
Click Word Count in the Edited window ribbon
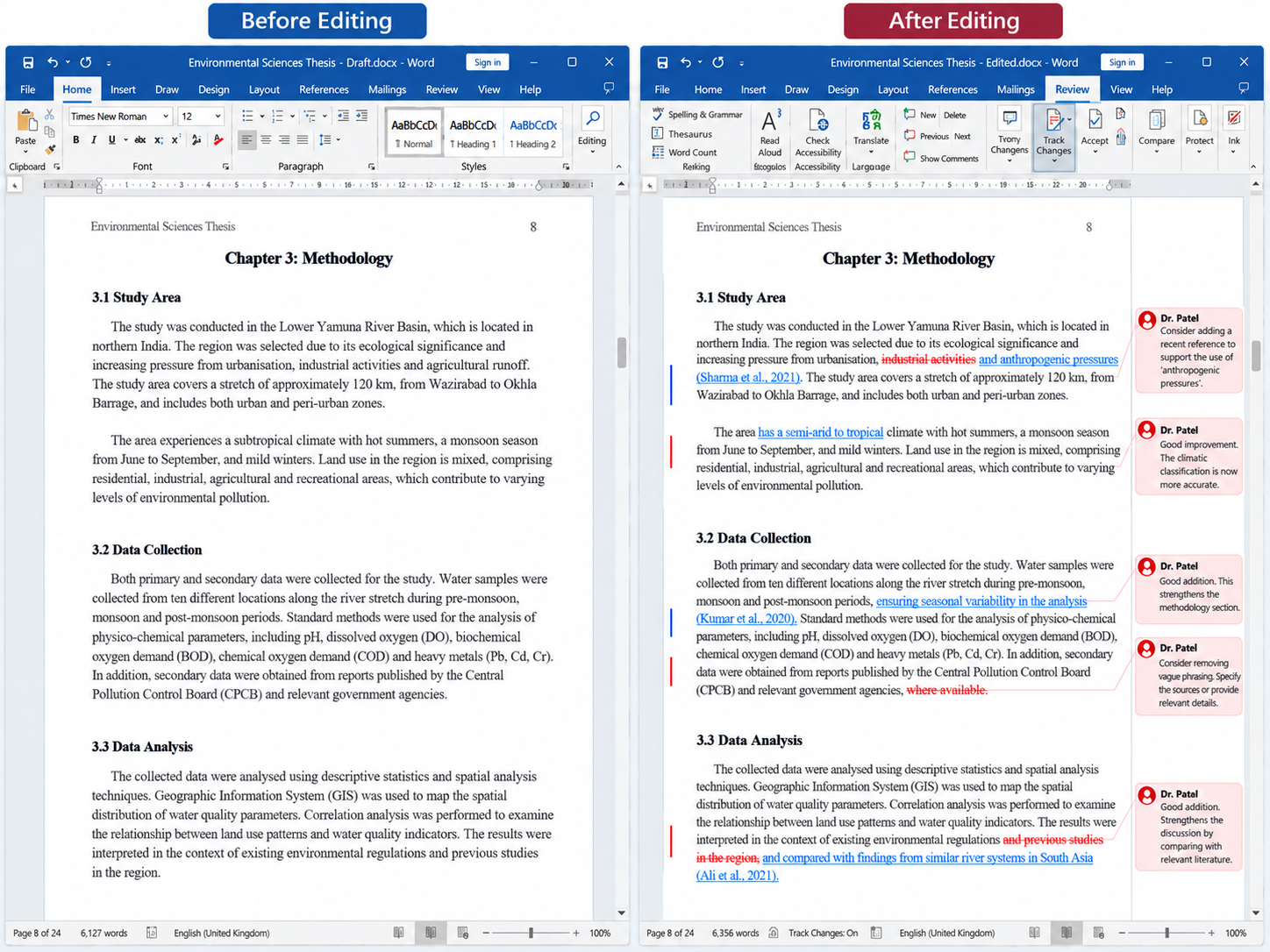pyautogui.click(x=684, y=152)
